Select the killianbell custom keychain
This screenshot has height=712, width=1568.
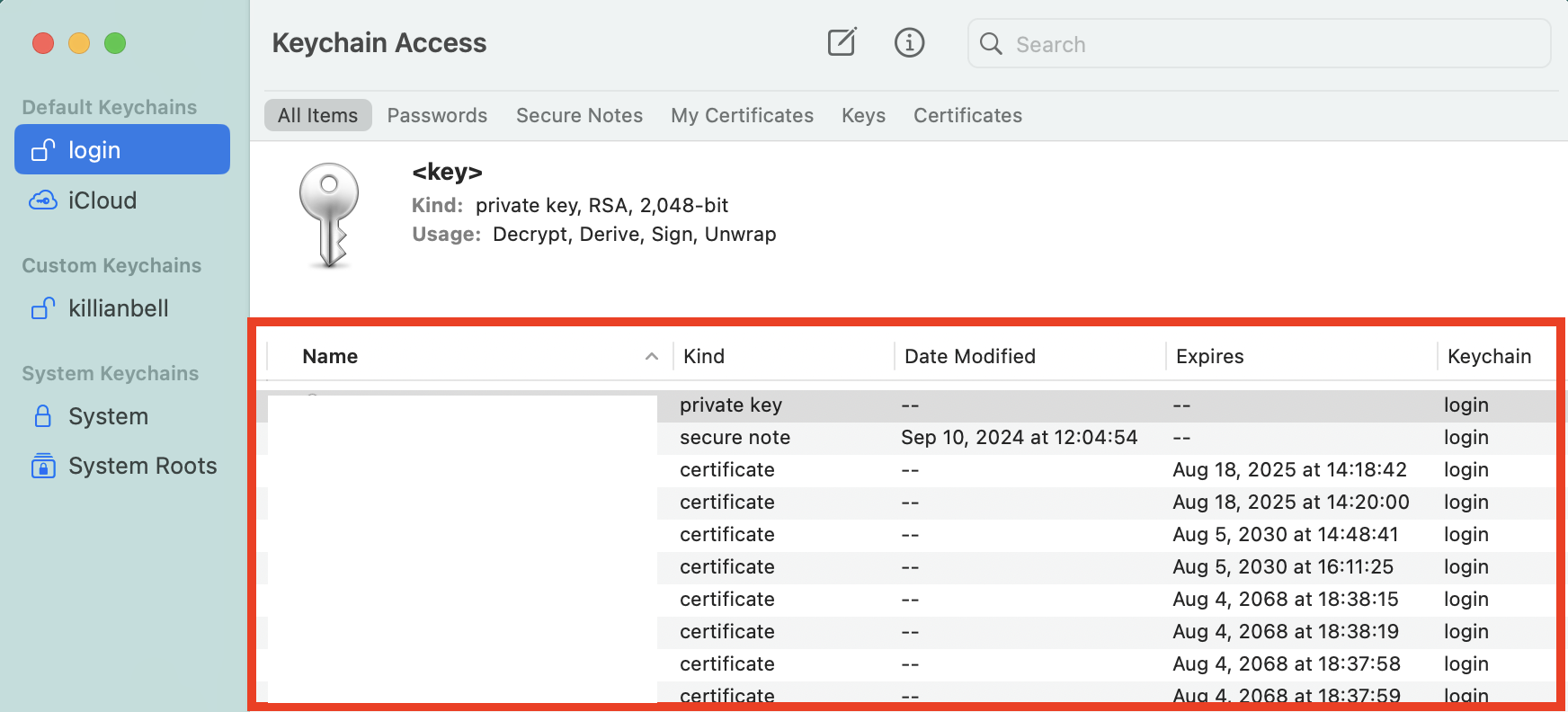pos(122,308)
